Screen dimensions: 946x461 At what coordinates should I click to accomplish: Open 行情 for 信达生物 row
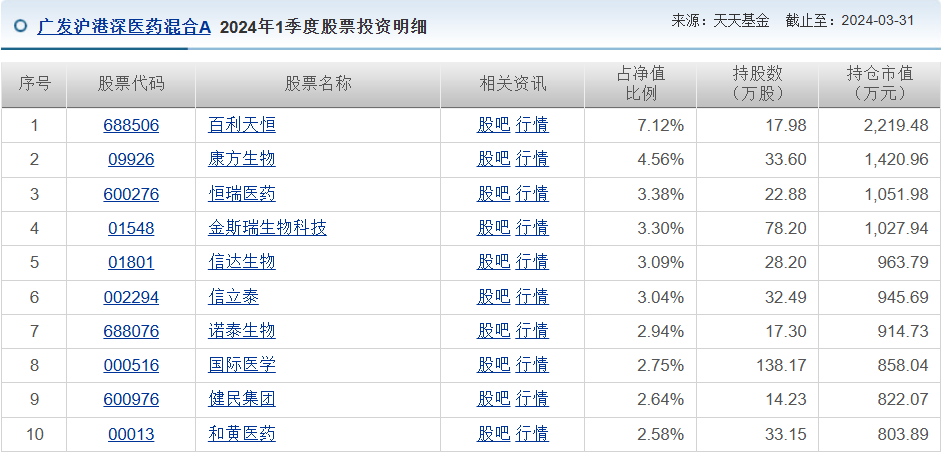532,262
